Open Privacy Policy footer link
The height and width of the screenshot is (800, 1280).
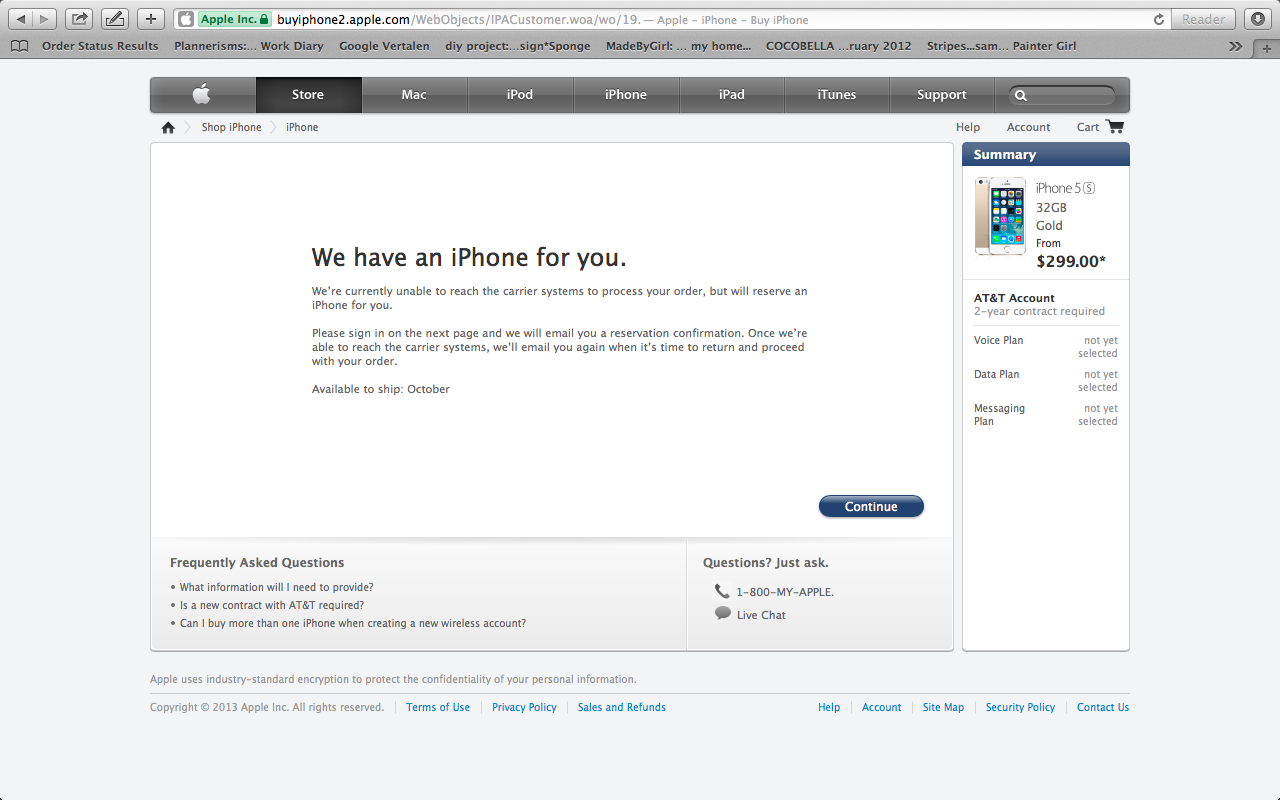(x=524, y=707)
